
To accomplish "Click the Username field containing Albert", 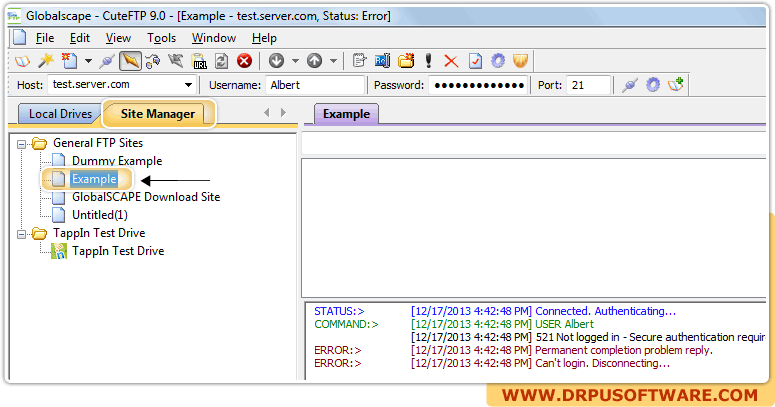I will click(315, 85).
